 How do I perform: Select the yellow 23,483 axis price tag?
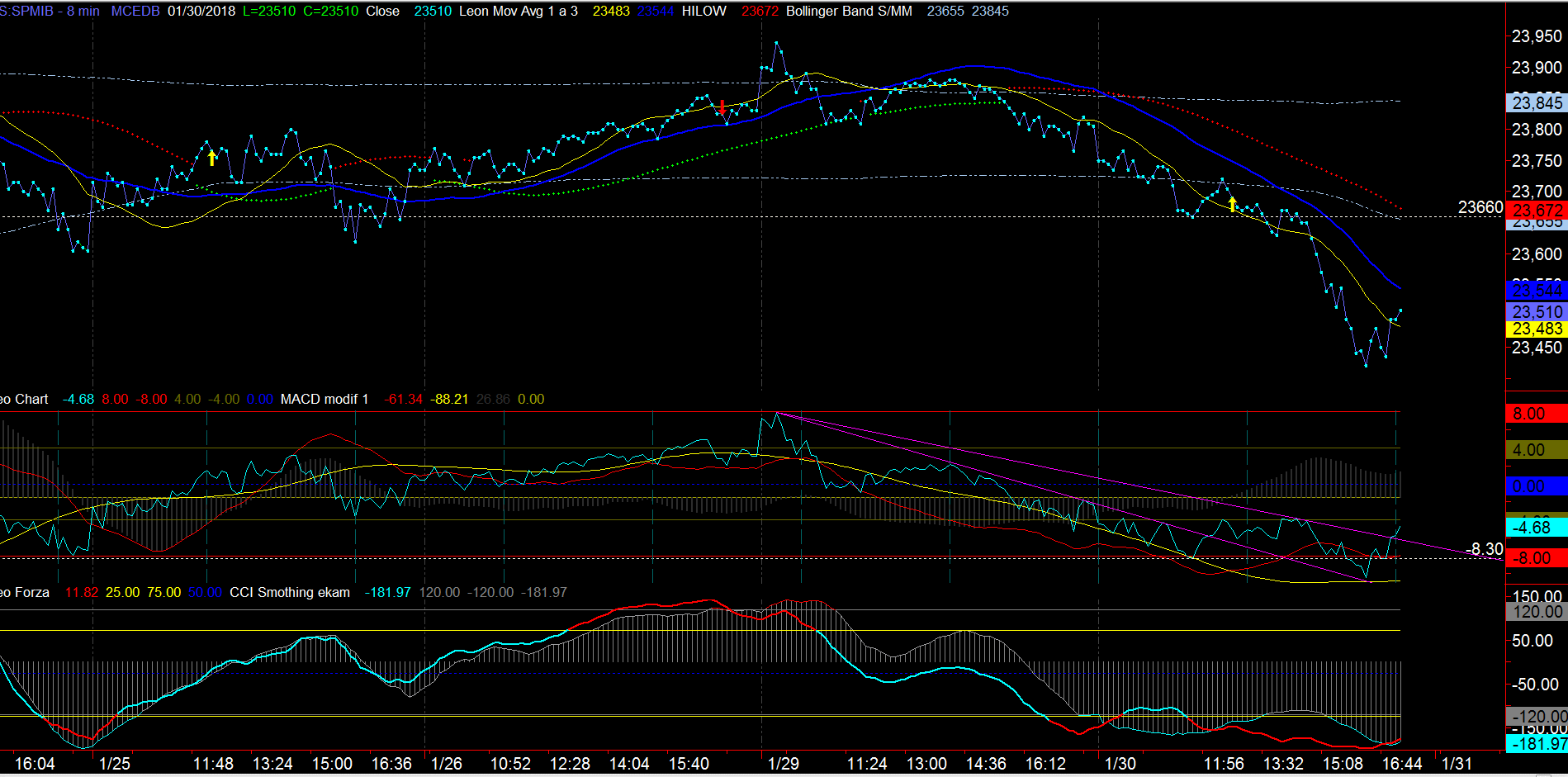click(x=1537, y=329)
